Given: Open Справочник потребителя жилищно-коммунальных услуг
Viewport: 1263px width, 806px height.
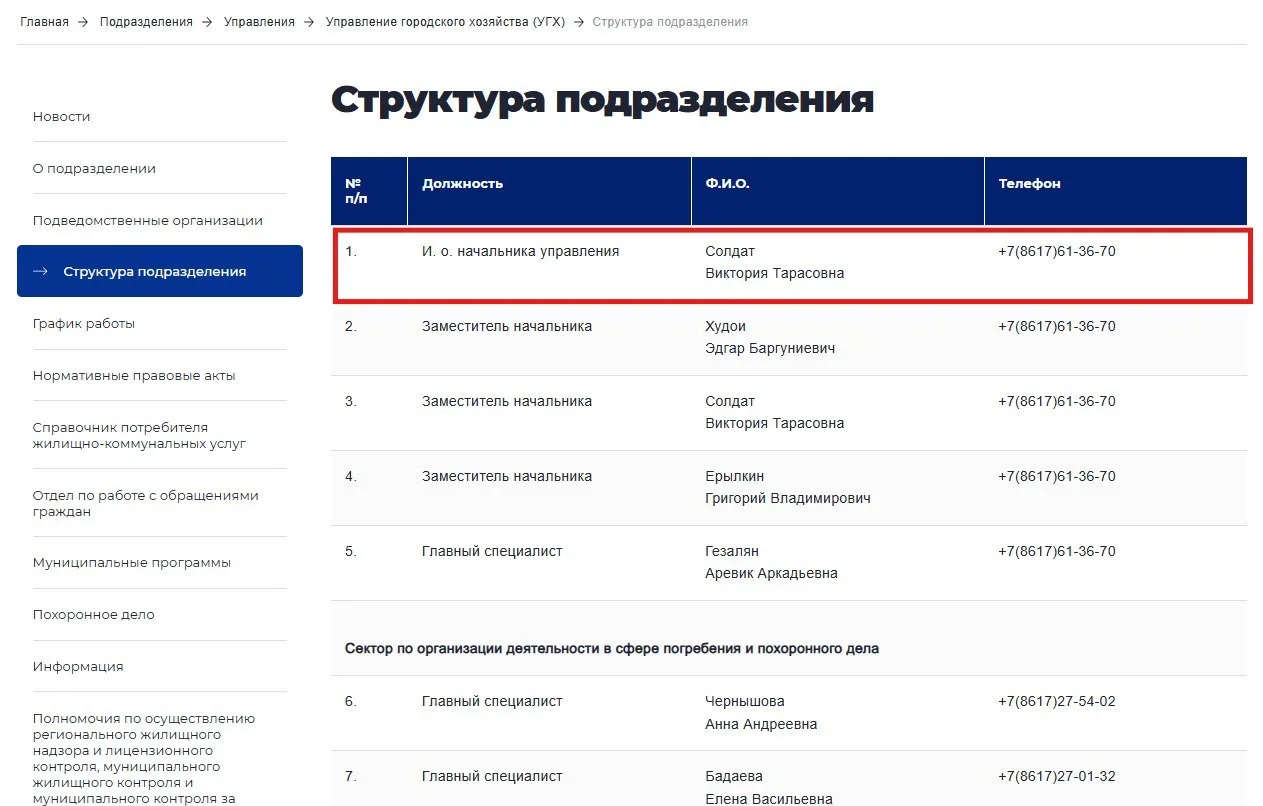Looking at the screenshot, I should pyautogui.click(x=139, y=435).
